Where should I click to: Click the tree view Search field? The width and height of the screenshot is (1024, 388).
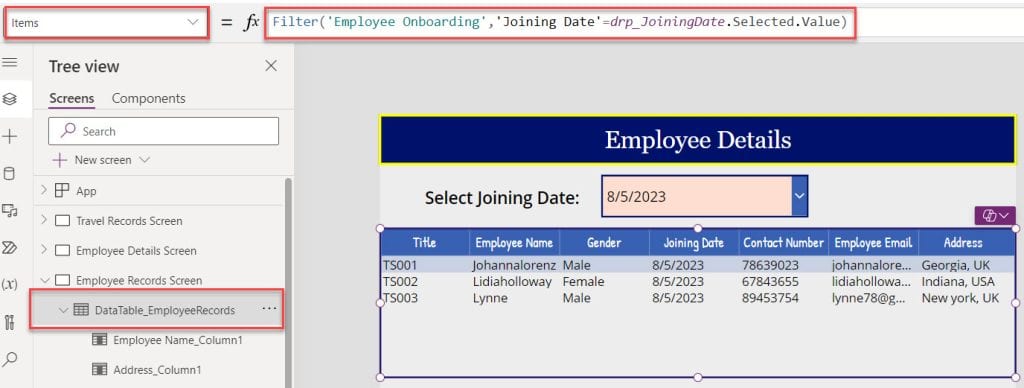pos(163,131)
